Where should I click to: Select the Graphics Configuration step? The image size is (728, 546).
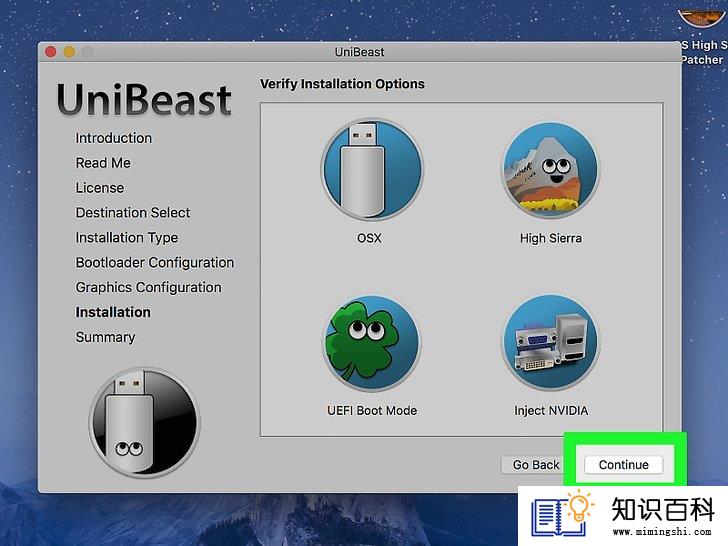pyautogui.click(x=148, y=287)
